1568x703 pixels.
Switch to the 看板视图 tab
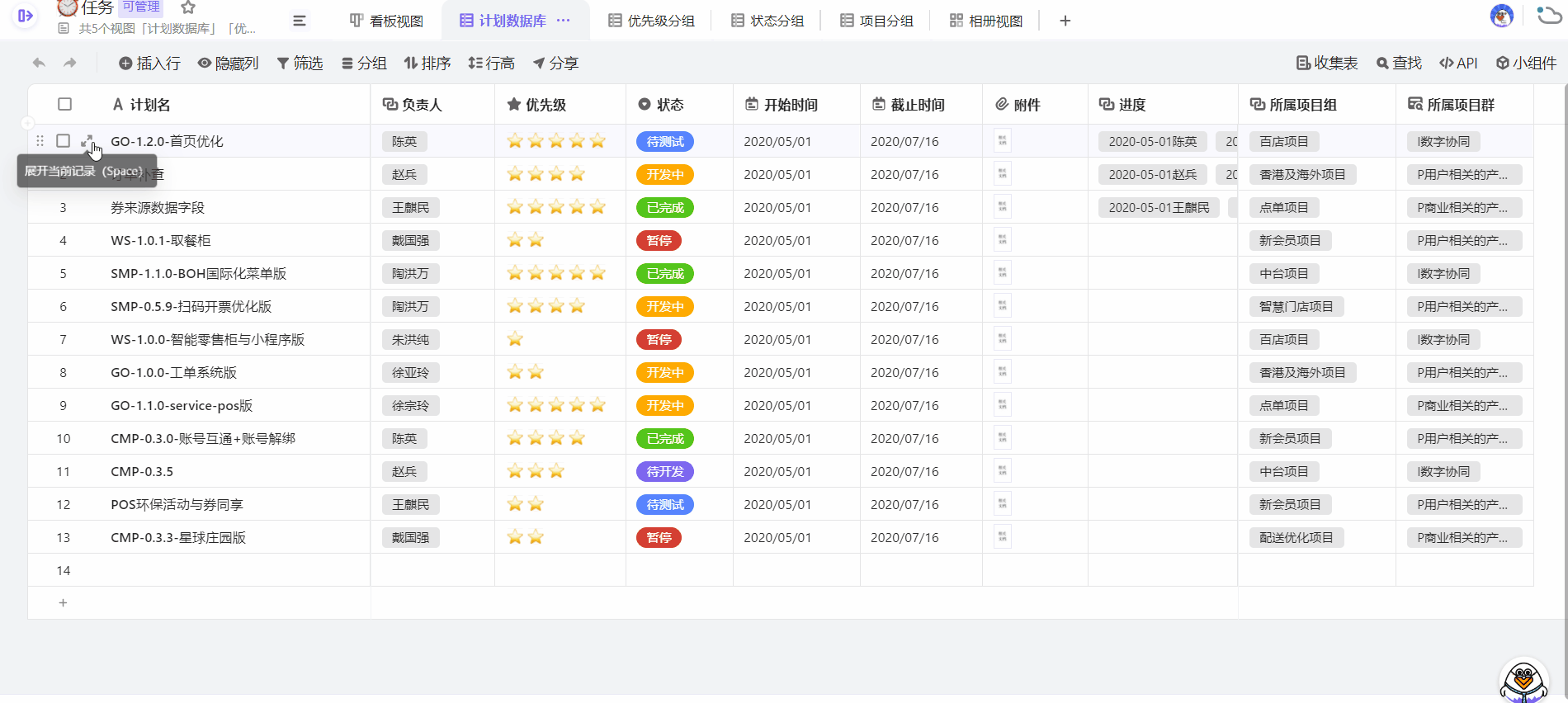[x=386, y=21]
